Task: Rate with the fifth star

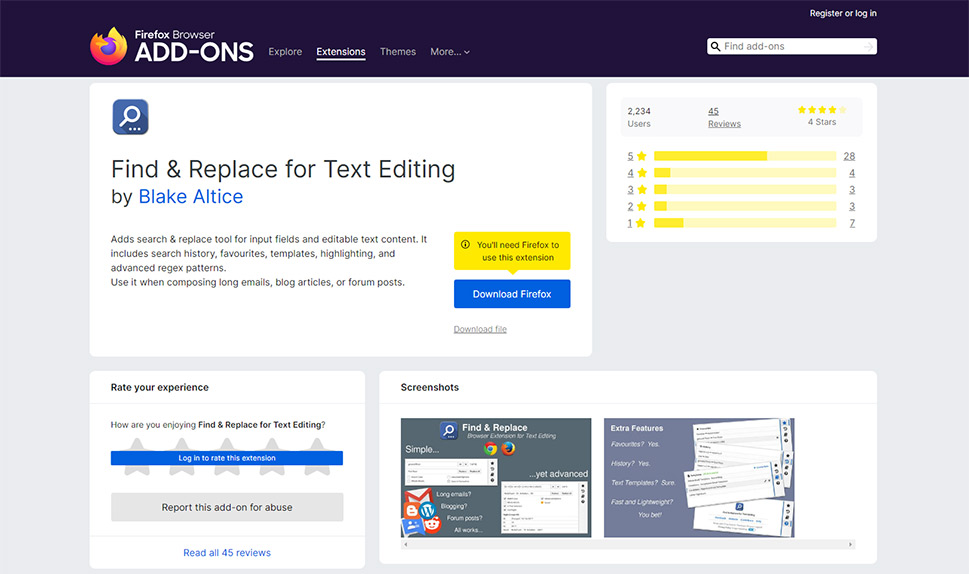Action: click(x=318, y=457)
